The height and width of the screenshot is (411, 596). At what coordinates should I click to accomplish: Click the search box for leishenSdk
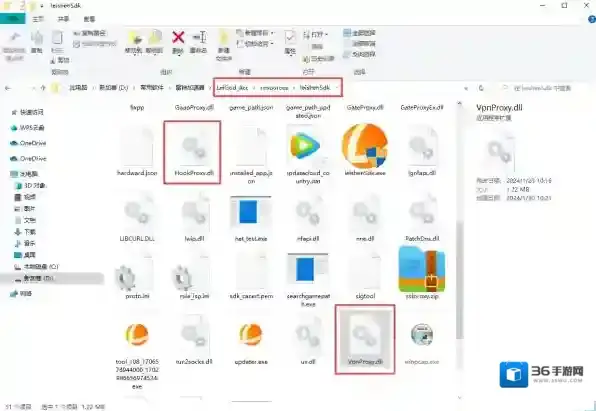point(541,88)
